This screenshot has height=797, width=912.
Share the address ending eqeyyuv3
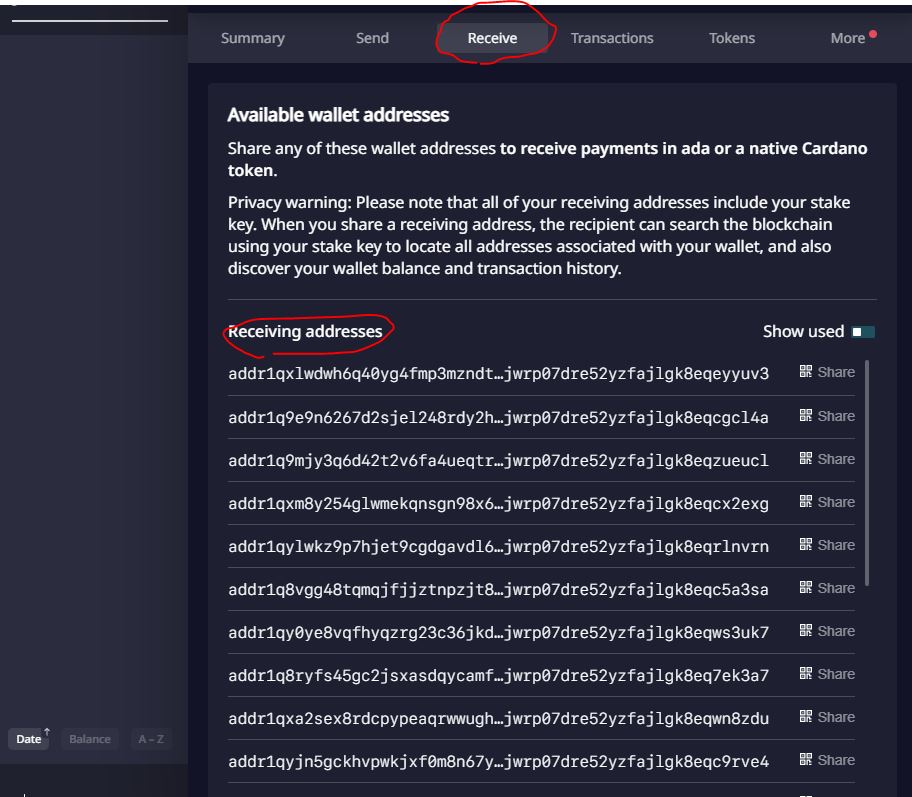click(x=836, y=372)
